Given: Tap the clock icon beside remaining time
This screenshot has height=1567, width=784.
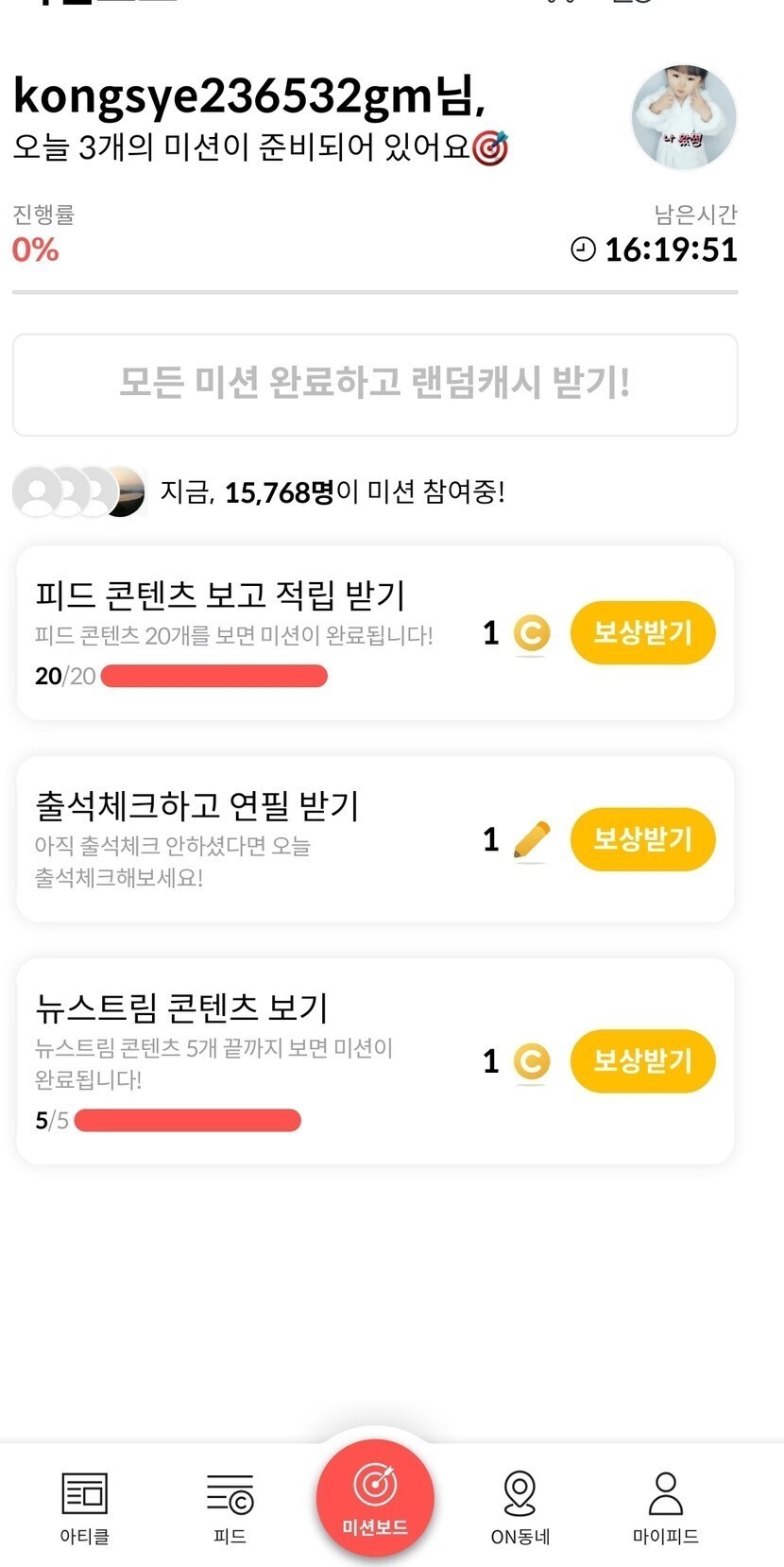Looking at the screenshot, I should (583, 250).
